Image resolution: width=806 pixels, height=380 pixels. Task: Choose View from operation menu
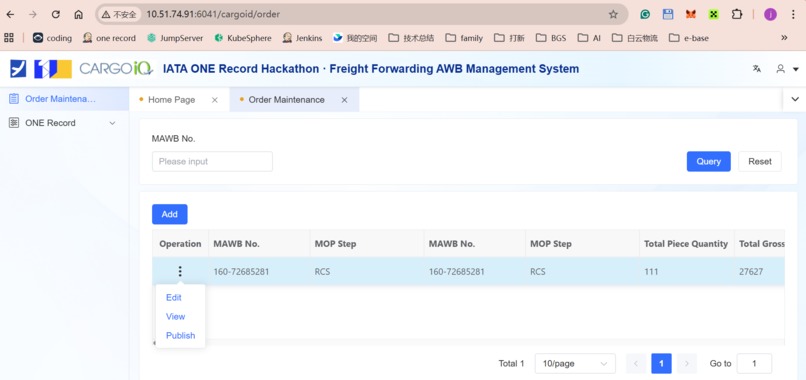pos(175,317)
